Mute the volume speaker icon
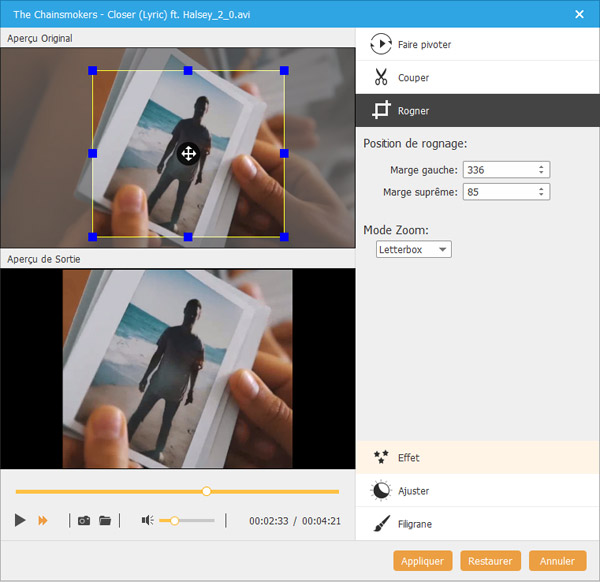This screenshot has height=582, width=600. coord(147,520)
